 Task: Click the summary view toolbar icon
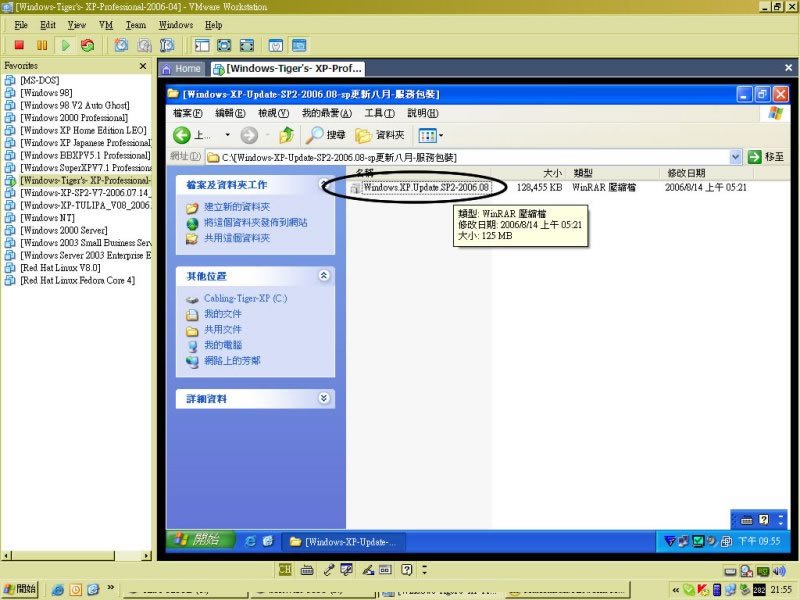coord(276,45)
